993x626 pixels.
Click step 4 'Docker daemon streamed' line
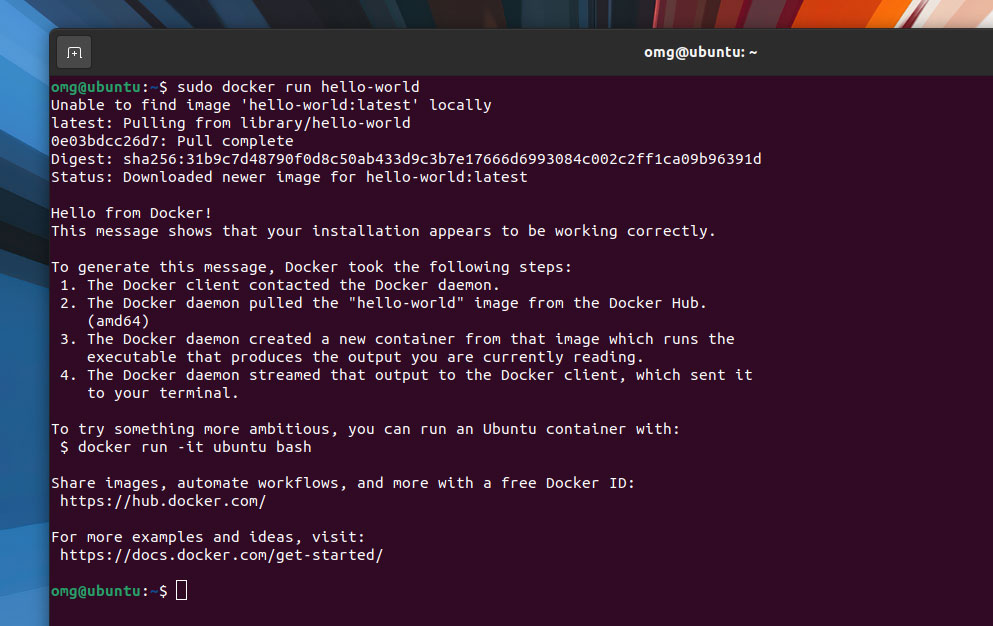pos(406,375)
